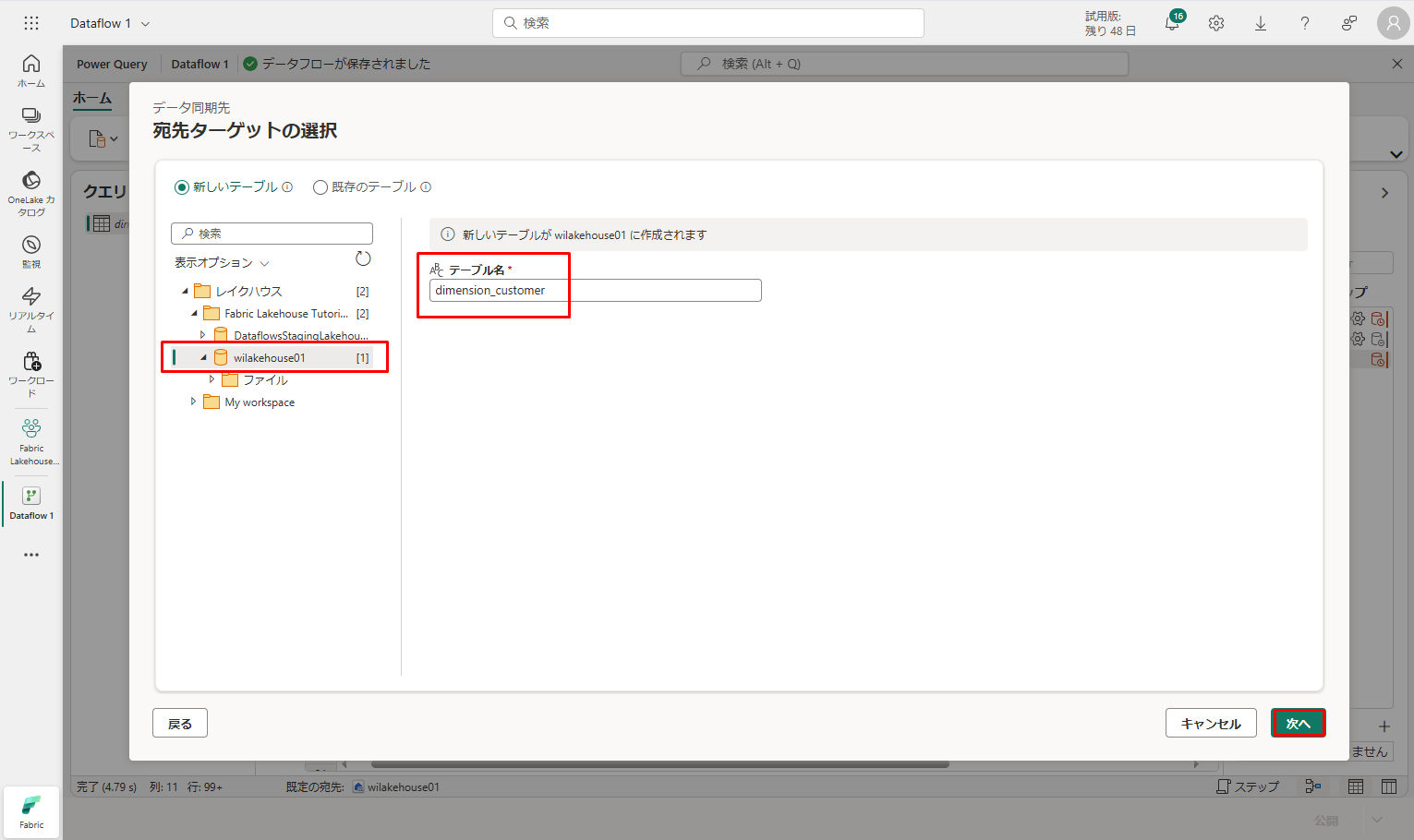Collapse Fabric Lakehouse Tutorial workspace node
The height and width of the screenshot is (840, 1414).
pos(194,314)
